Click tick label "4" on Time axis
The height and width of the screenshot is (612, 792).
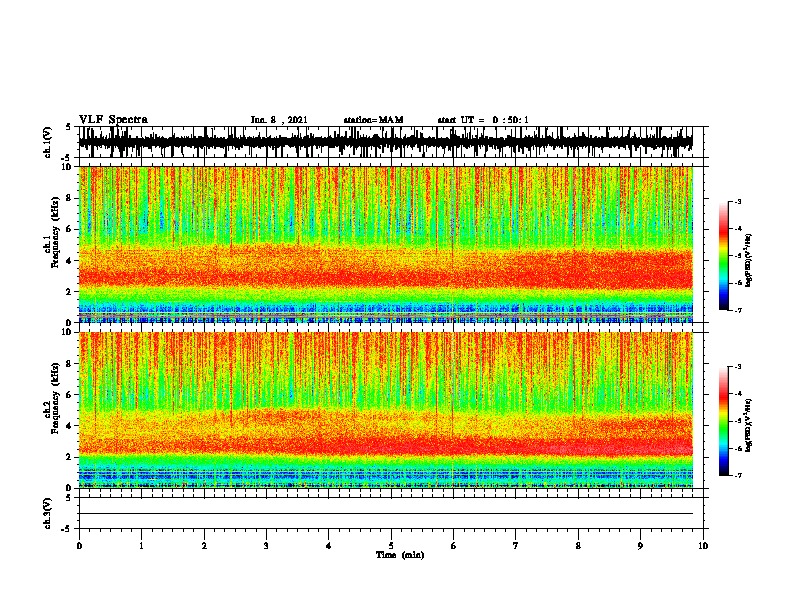pos(329,546)
